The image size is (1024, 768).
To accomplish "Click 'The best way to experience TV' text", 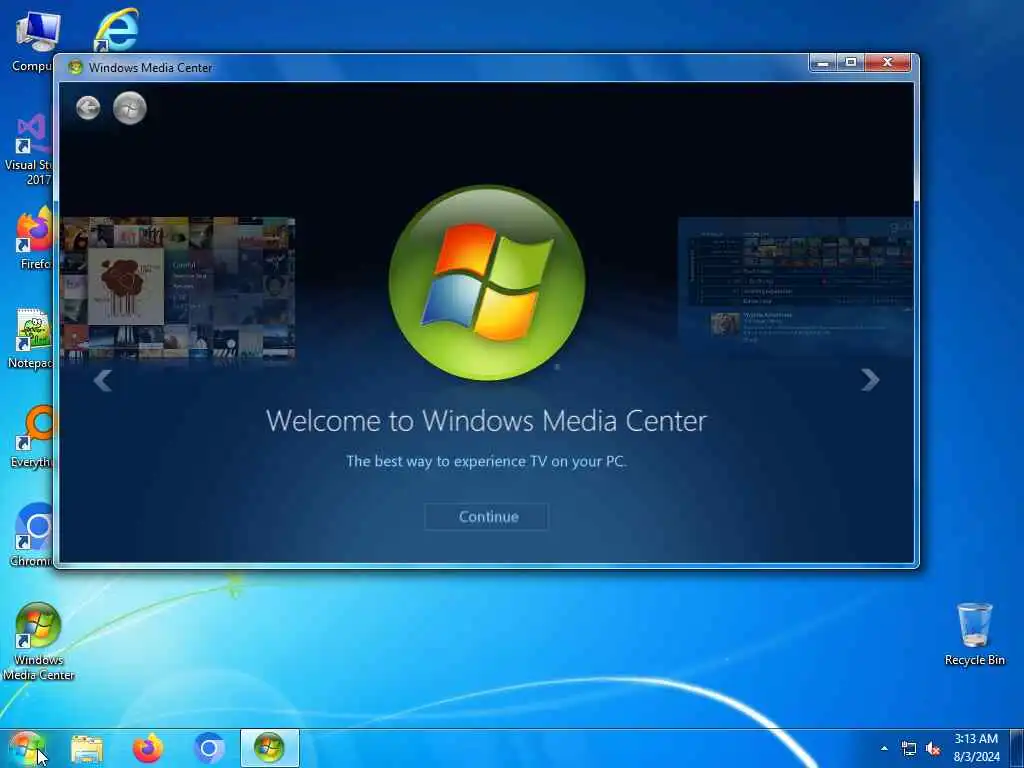I will click(487, 461).
